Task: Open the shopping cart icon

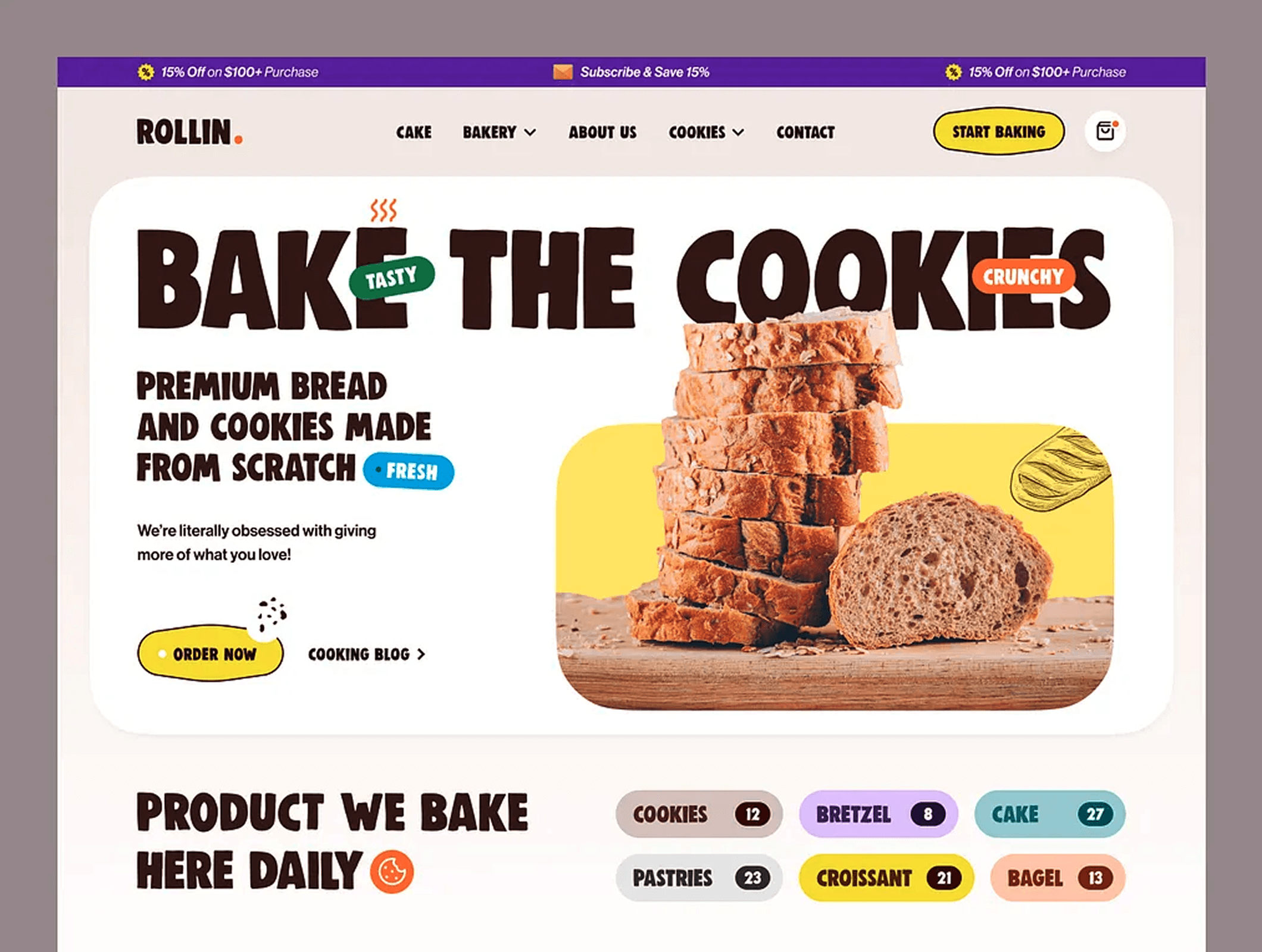Action: (1105, 131)
